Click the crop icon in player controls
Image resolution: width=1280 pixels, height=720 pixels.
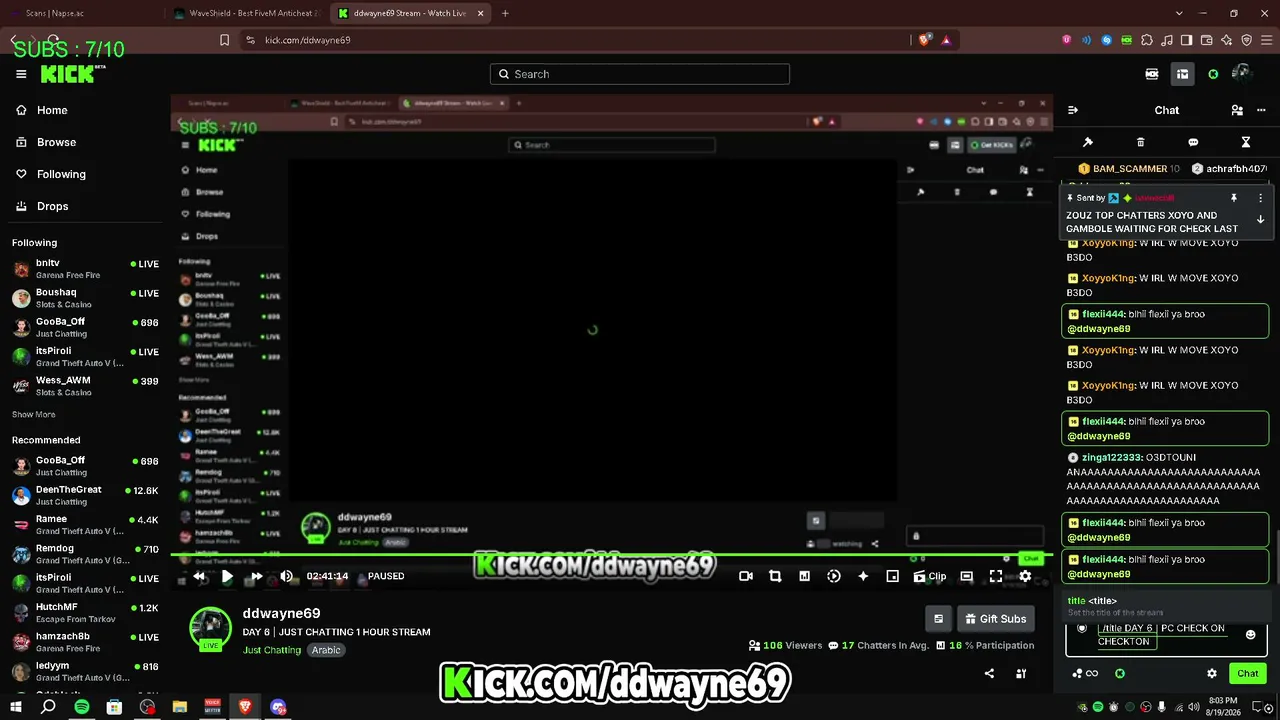[x=775, y=576]
